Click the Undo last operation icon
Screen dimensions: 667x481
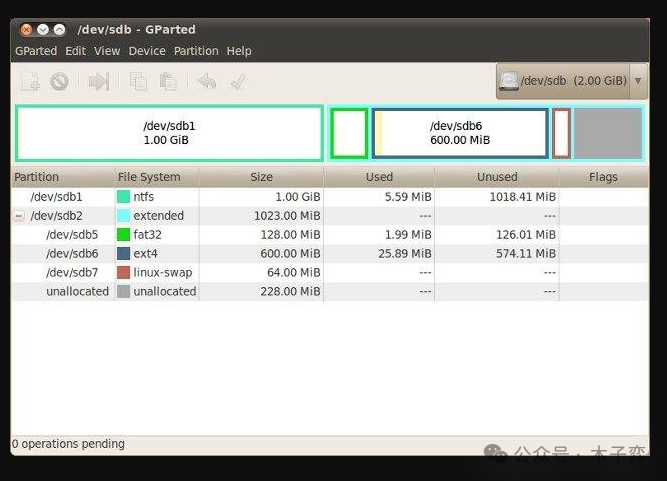click(207, 81)
